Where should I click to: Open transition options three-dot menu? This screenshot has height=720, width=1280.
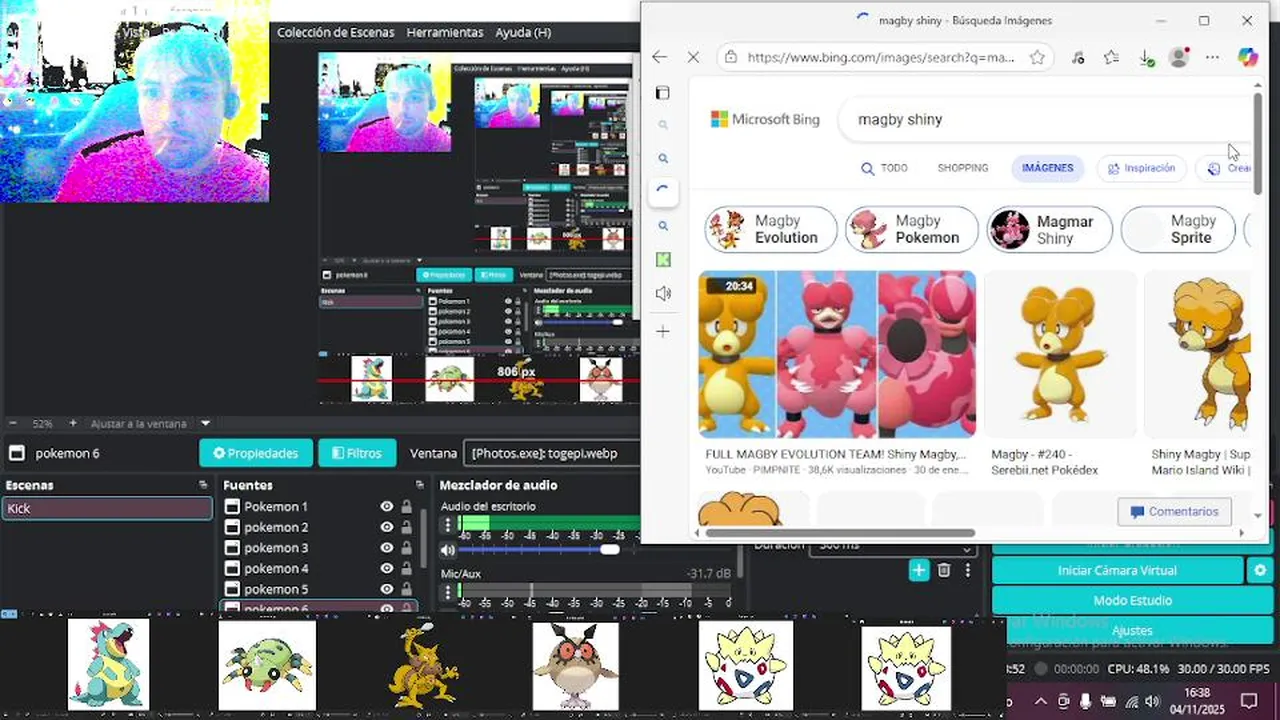click(967, 570)
